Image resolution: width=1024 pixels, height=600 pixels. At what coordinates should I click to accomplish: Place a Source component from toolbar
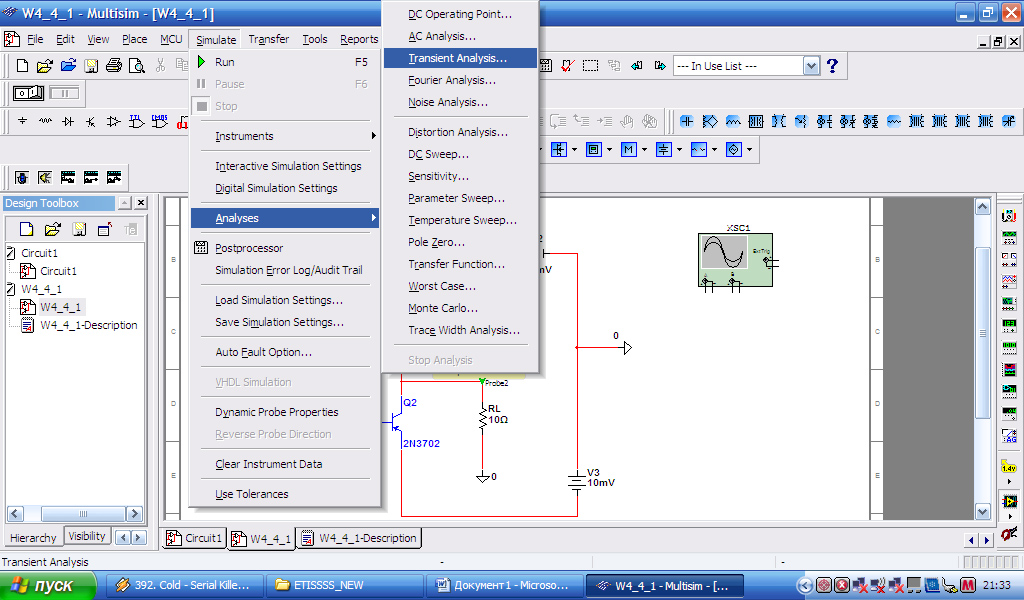[x=23, y=121]
